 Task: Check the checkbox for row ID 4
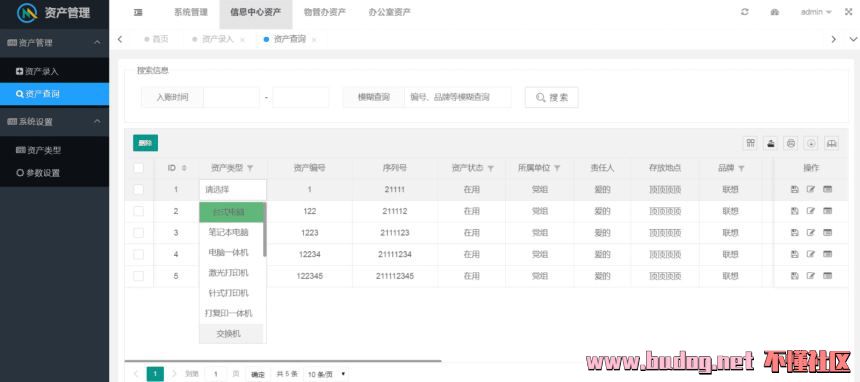tap(139, 254)
